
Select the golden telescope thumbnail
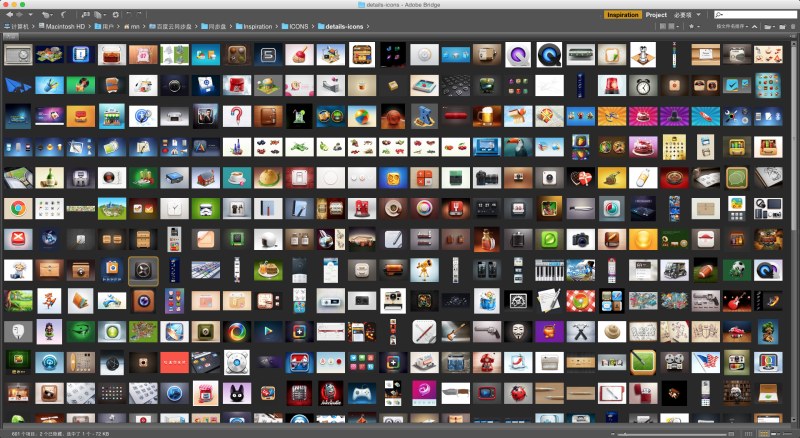pyautogui.click(x=424, y=270)
